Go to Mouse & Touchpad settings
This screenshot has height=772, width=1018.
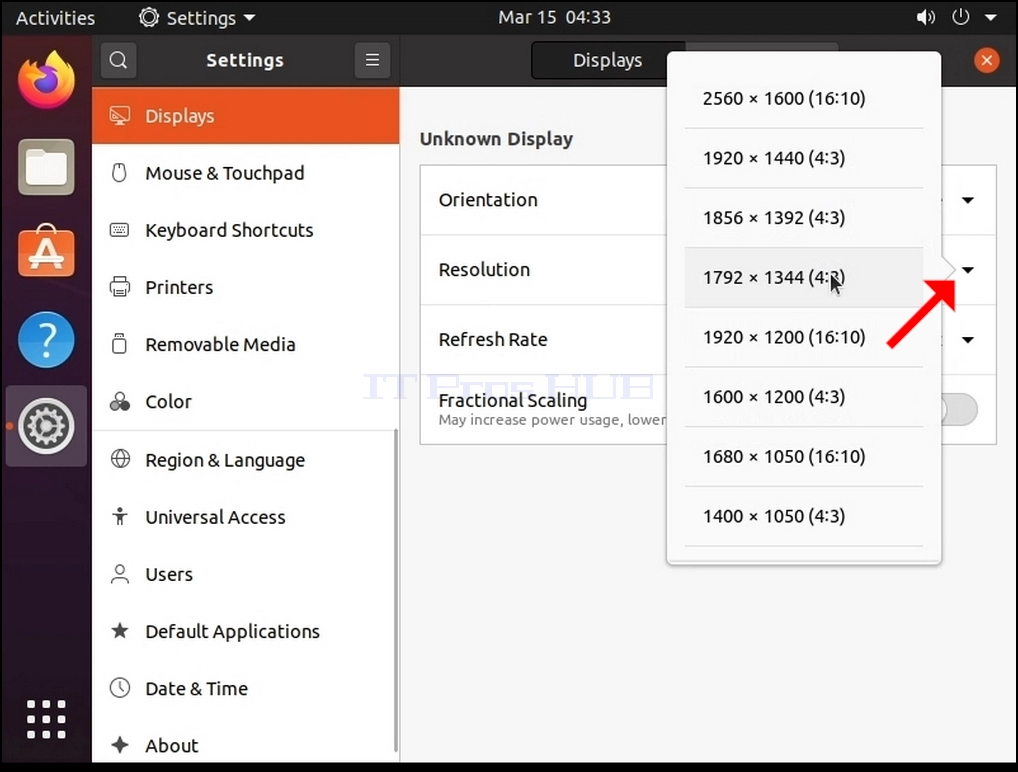coord(245,173)
